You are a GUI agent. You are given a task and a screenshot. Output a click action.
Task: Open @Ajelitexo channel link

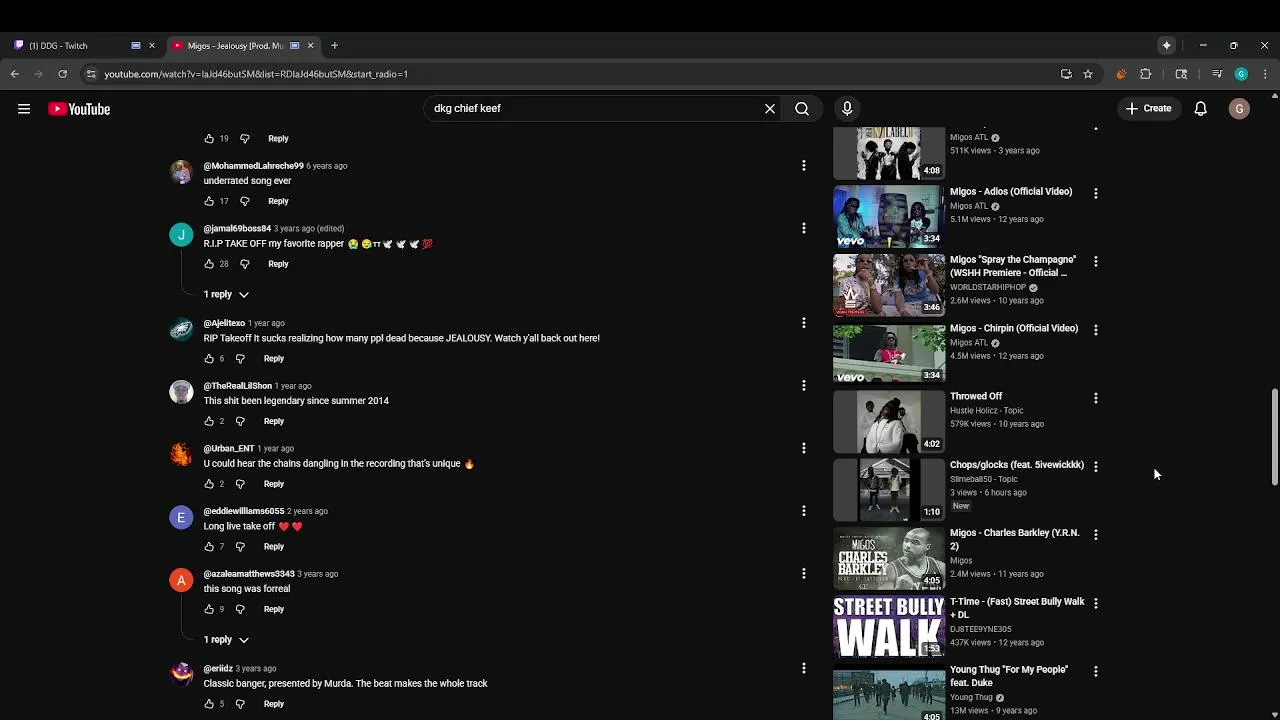coord(224,323)
